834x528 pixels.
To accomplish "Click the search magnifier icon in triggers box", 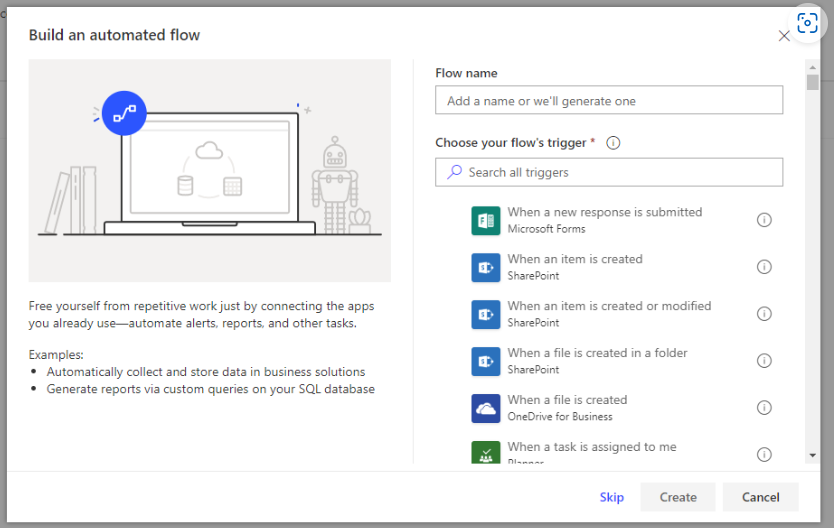I will click(x=454, y=172).
